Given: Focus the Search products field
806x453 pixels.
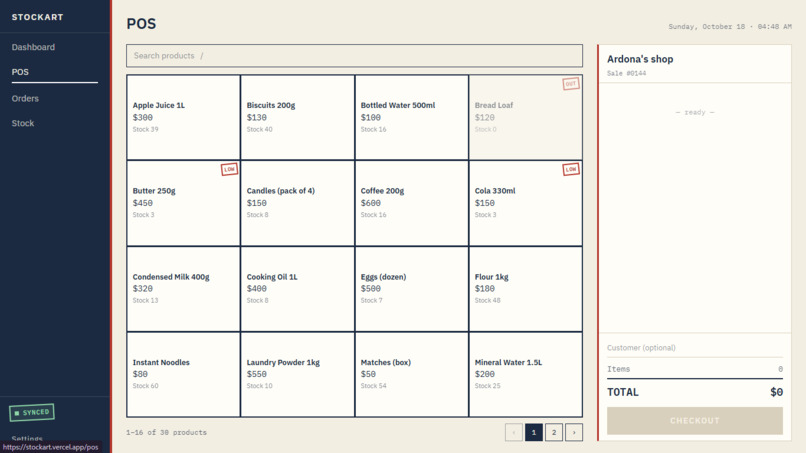Looking at the screenshot, I should tap(354, 56).
